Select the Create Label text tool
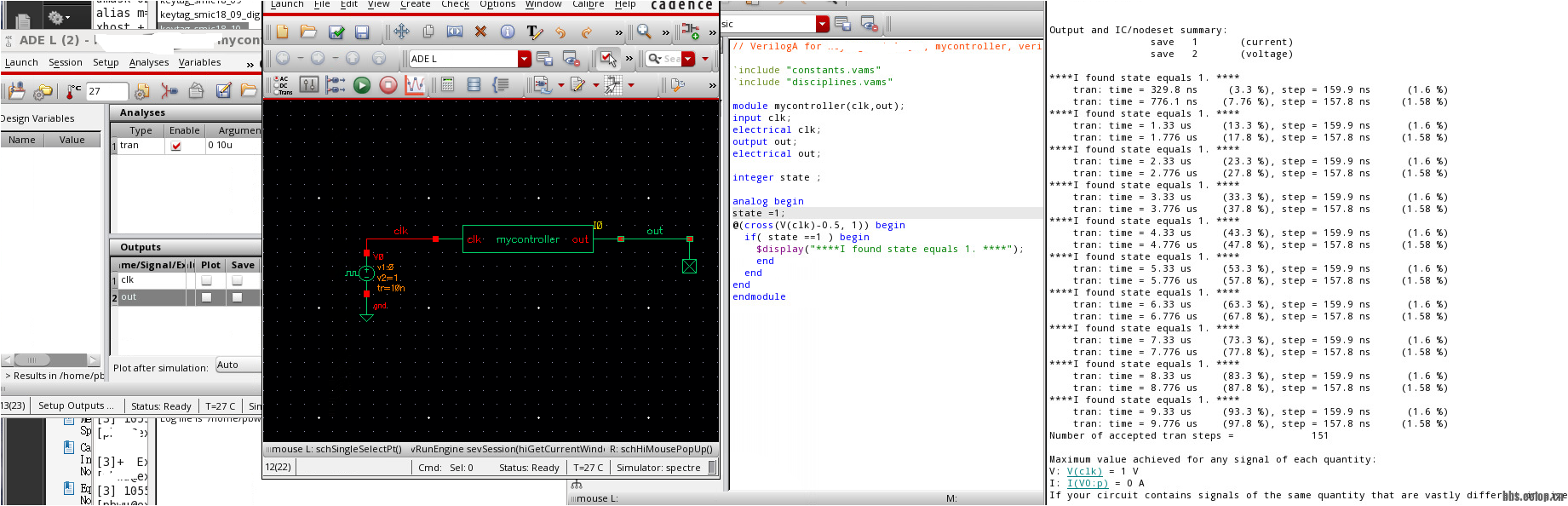Image resolution: width=1568 pixels, height=506 pixels. tap(534, 32)
